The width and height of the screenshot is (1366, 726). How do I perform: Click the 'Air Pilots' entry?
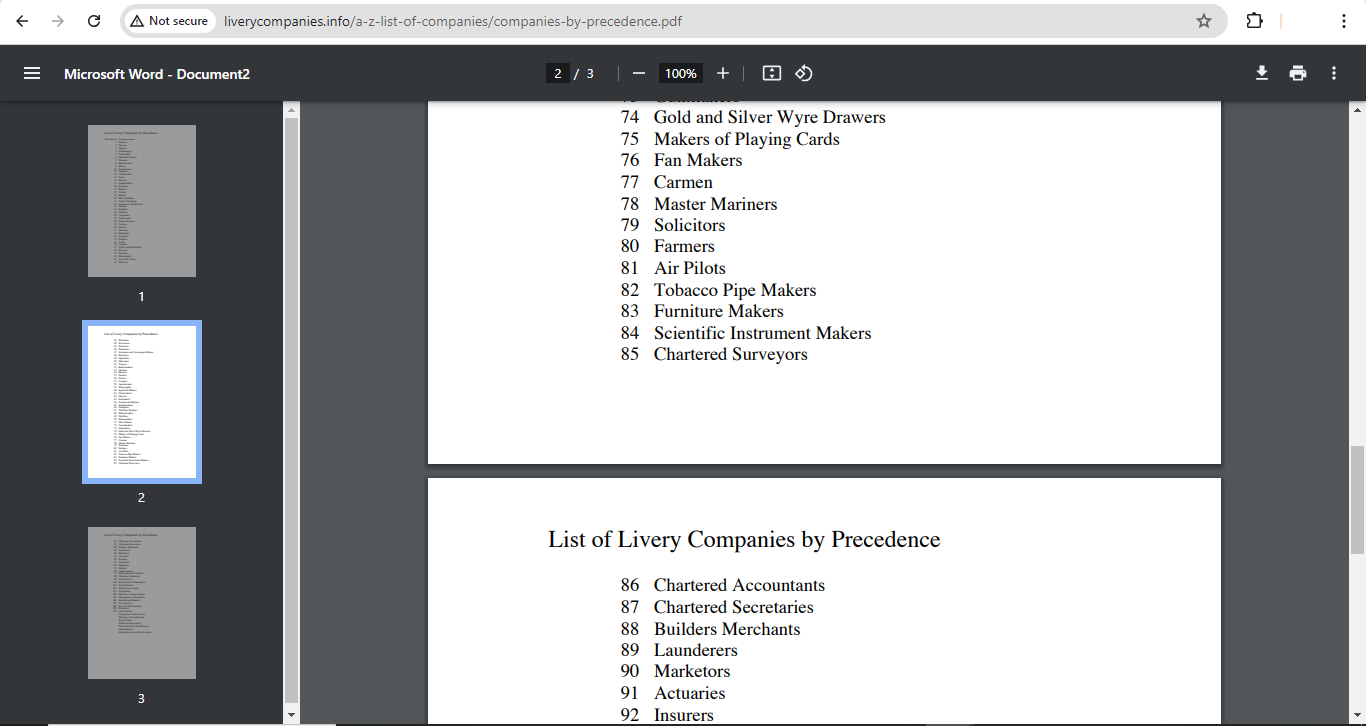point(690,268)
